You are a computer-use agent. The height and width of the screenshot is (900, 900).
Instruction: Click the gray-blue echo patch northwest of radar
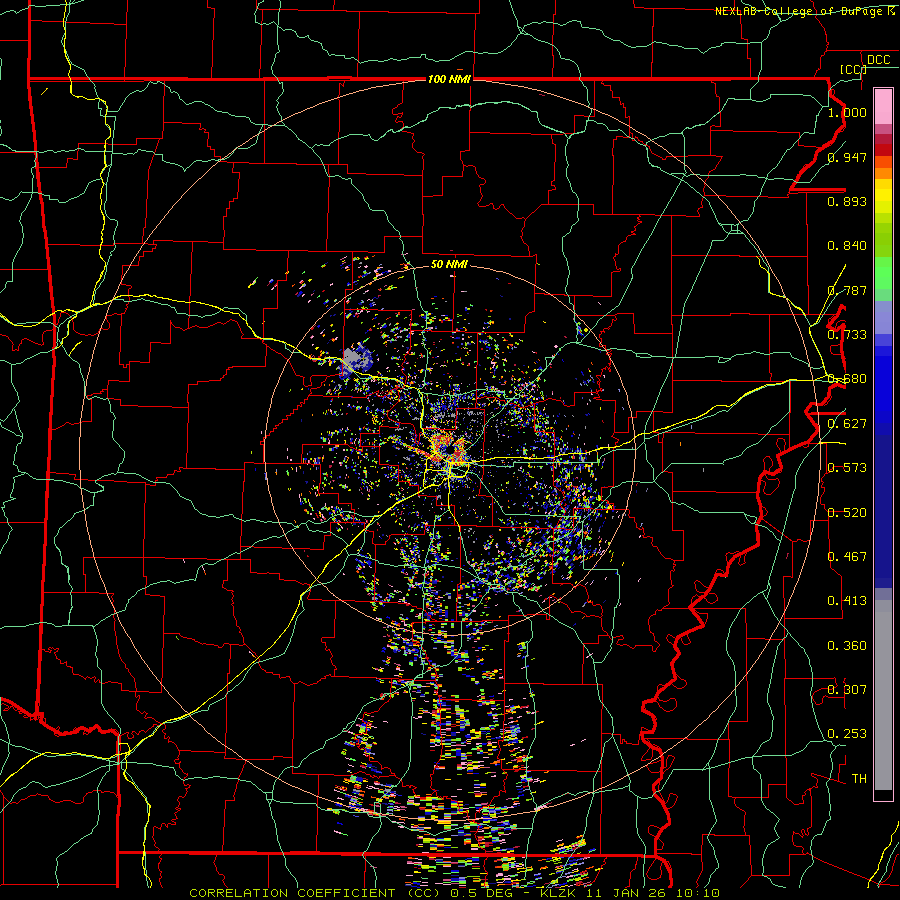click(x=356, y=359)
